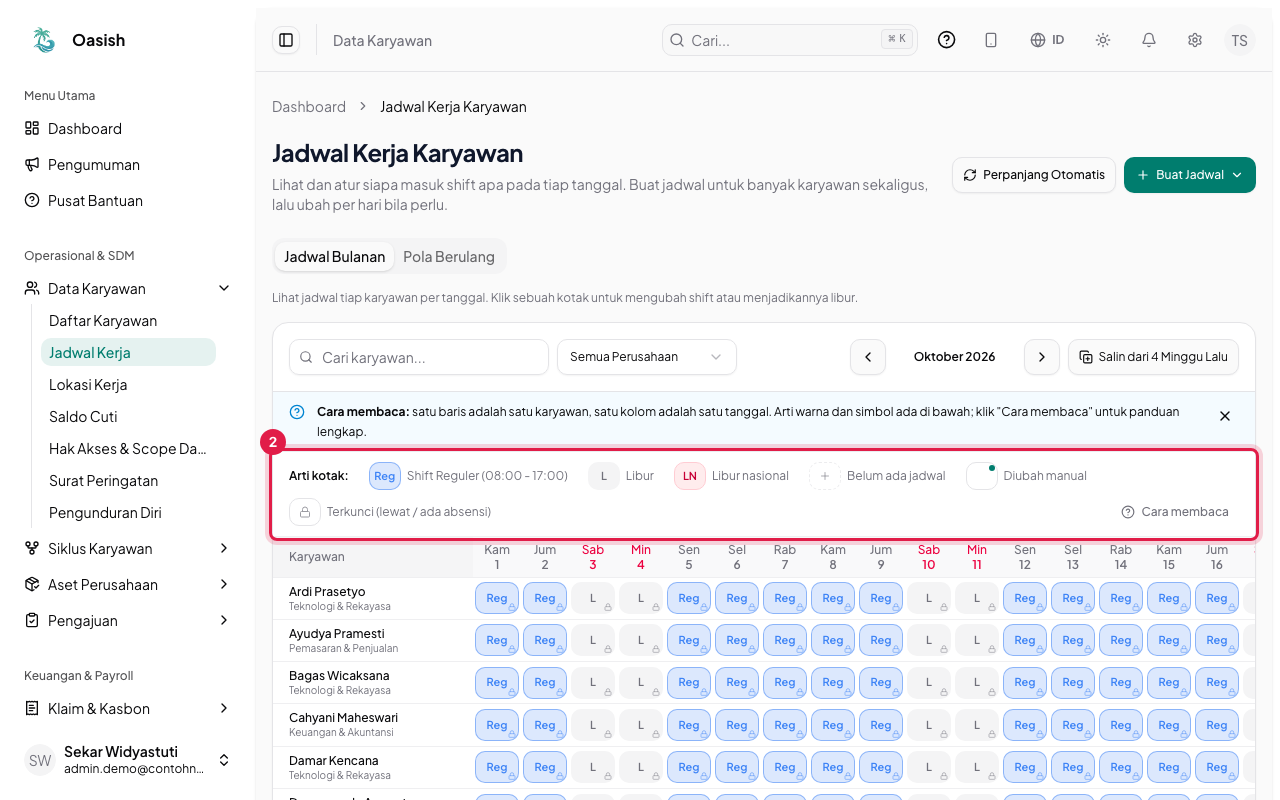Open the Sekar Widyastuti account switcher

[x=128, y=760]
